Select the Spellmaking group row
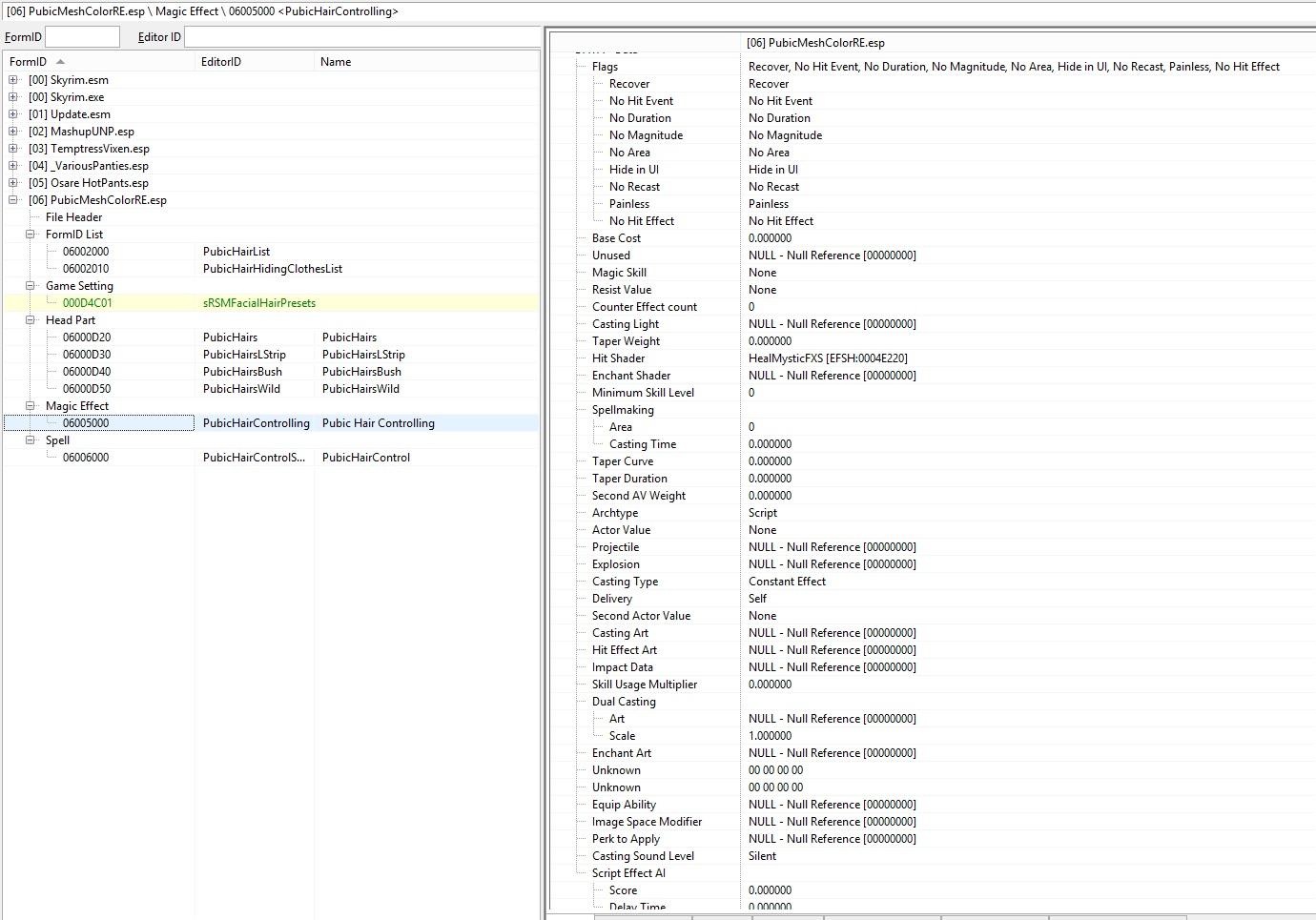The height and width of the screenshot is (920, 1316). click(x=933, y=410)
